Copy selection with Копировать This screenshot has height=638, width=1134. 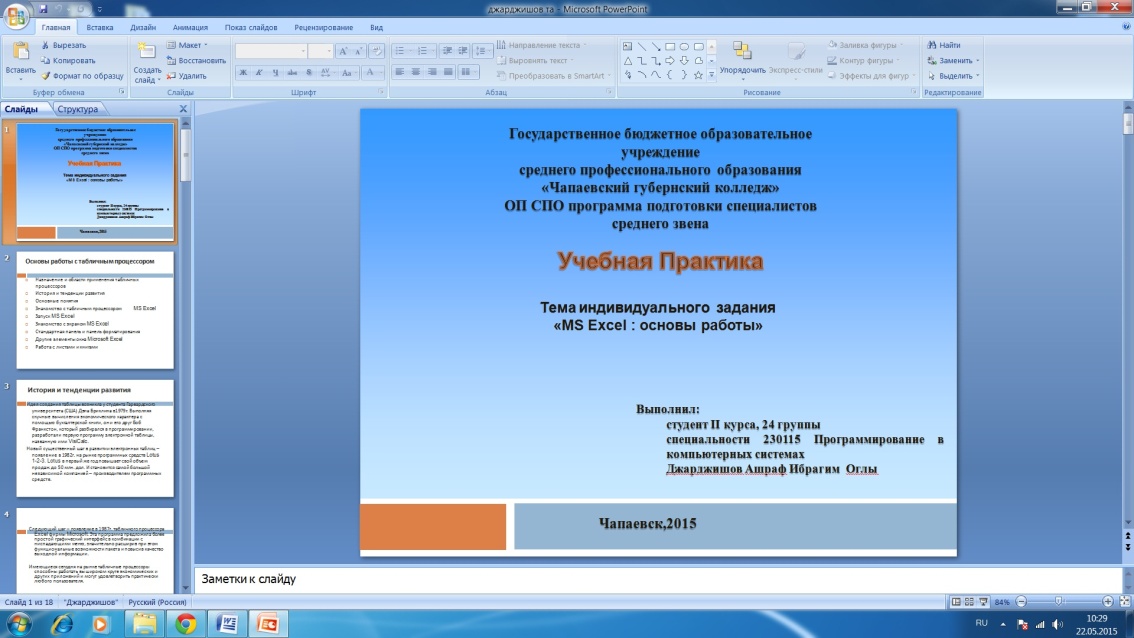point(68,61)
